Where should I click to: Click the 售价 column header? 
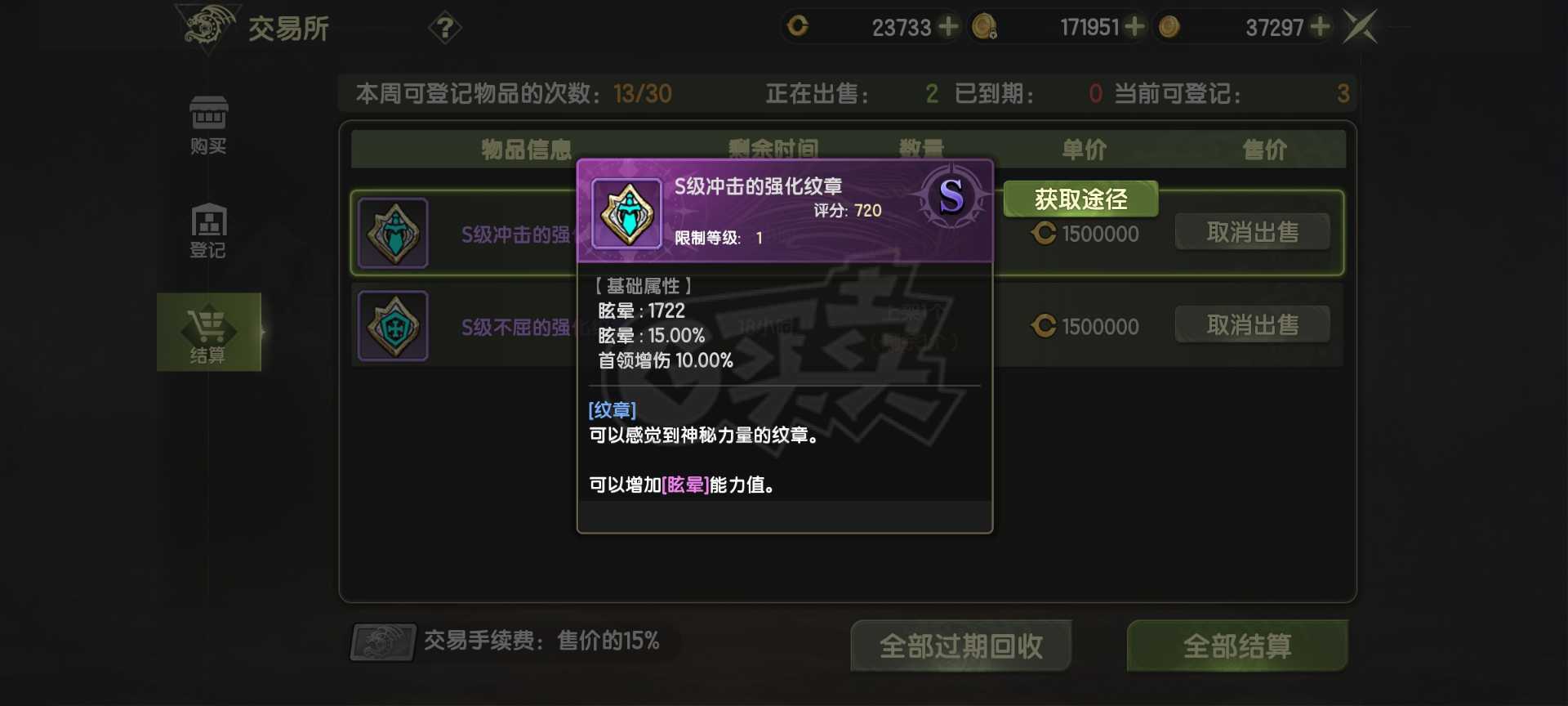point(1264,150)
